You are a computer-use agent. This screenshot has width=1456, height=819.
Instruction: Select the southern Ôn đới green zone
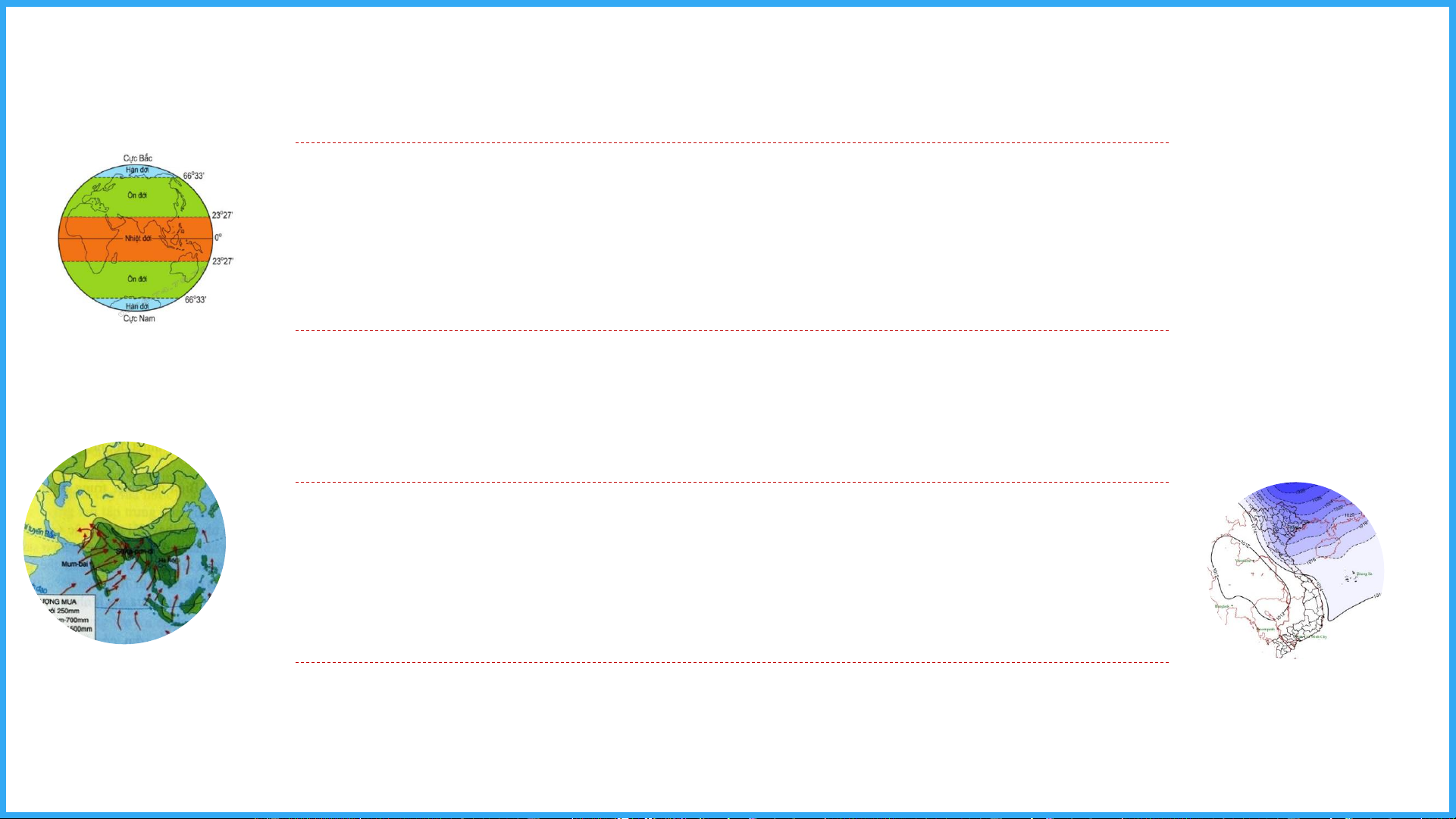tap(136, 280)
